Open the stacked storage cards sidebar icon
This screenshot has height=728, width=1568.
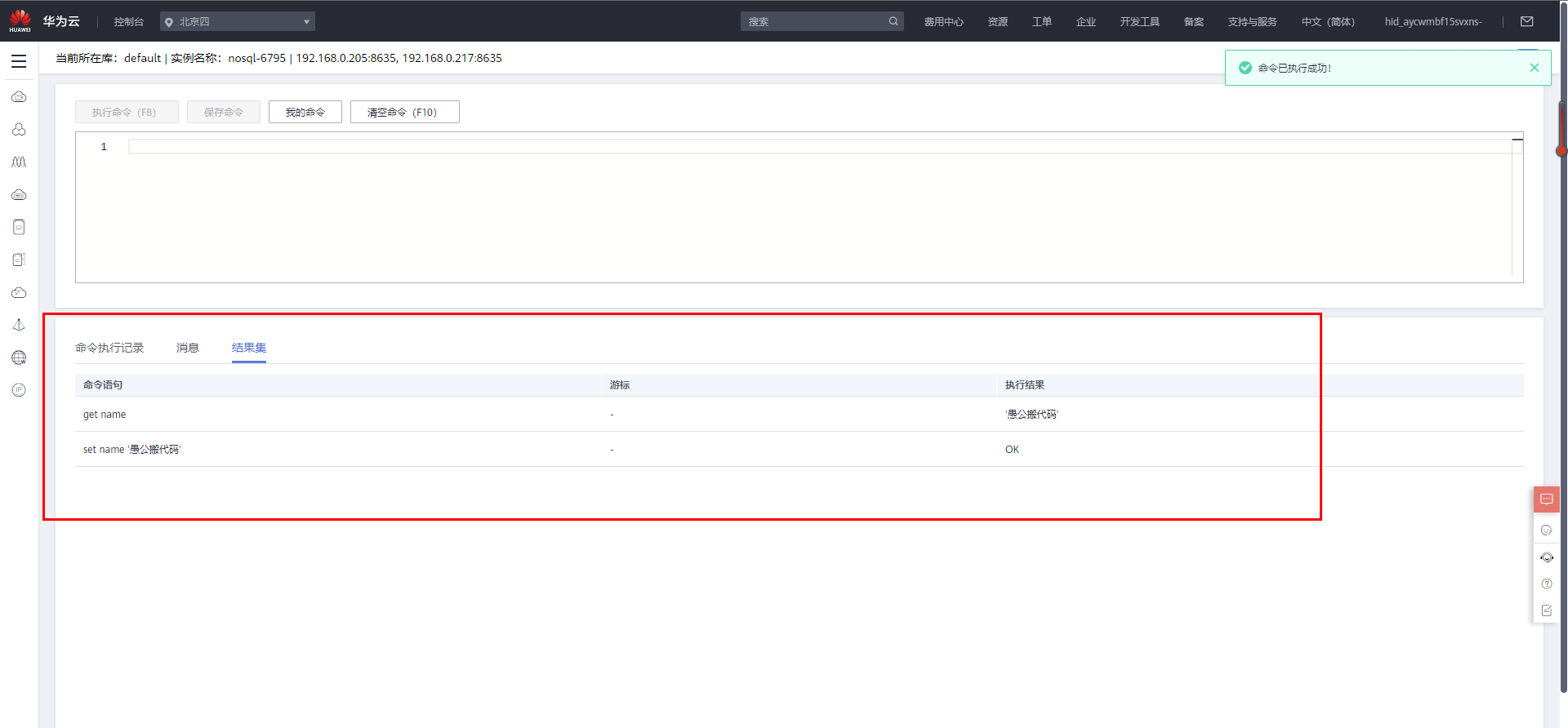tap(19, 260)
